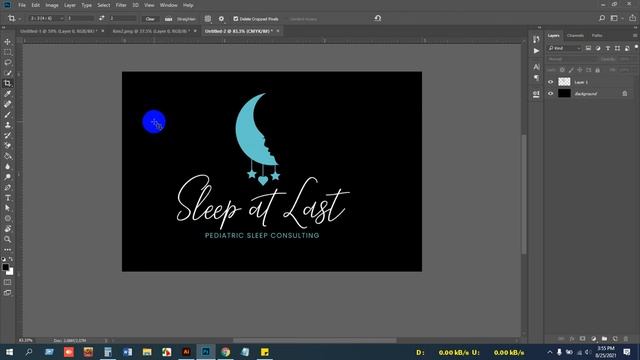Select the Path Selection tool
The image size is (640, 360).
pos(7,208)
